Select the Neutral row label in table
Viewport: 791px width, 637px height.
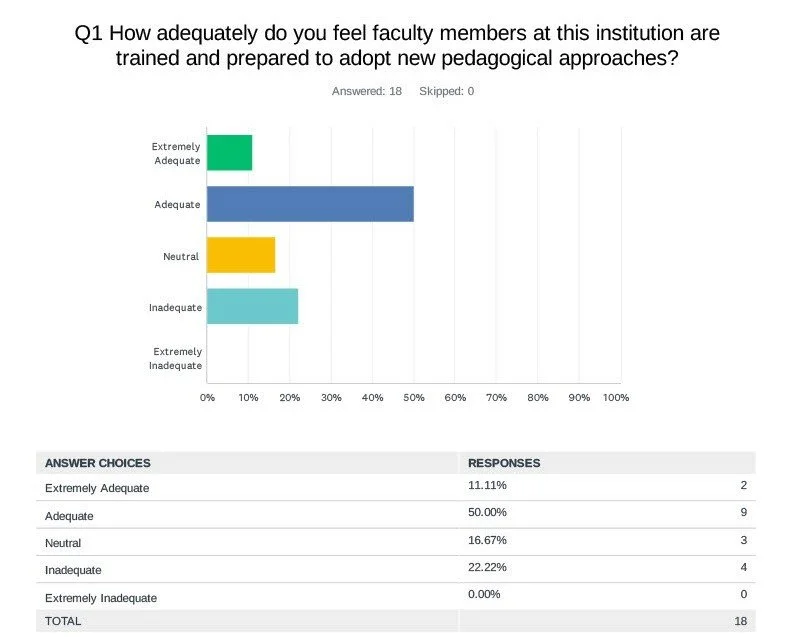(x=63, y=543)
